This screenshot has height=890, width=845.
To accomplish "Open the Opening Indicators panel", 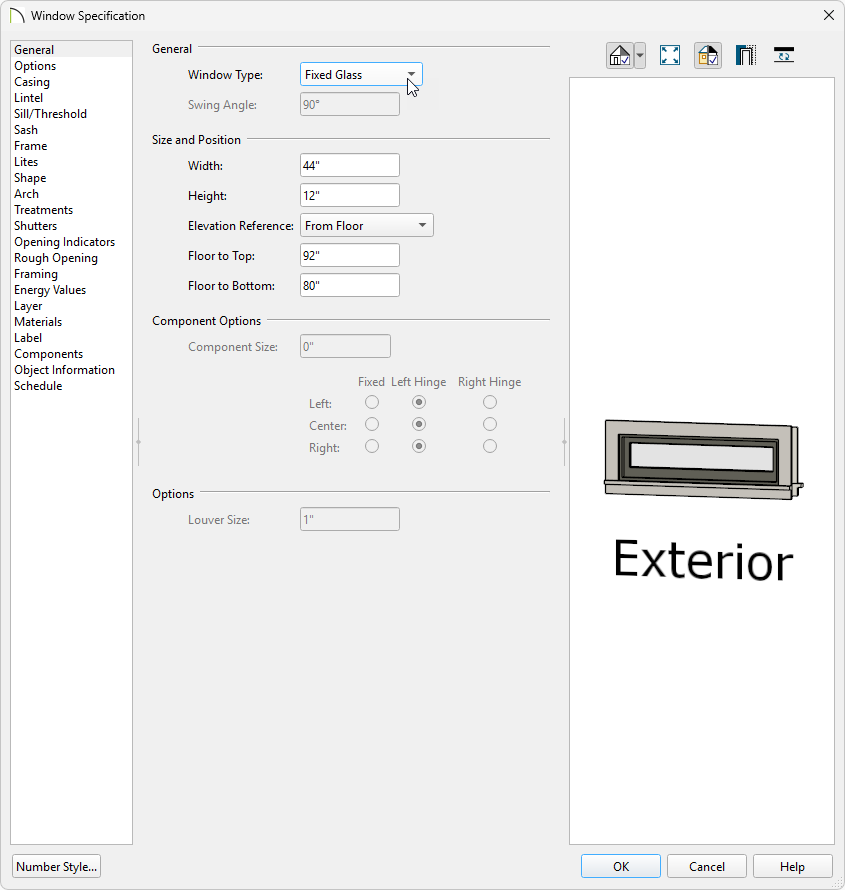I will [72, 242].
